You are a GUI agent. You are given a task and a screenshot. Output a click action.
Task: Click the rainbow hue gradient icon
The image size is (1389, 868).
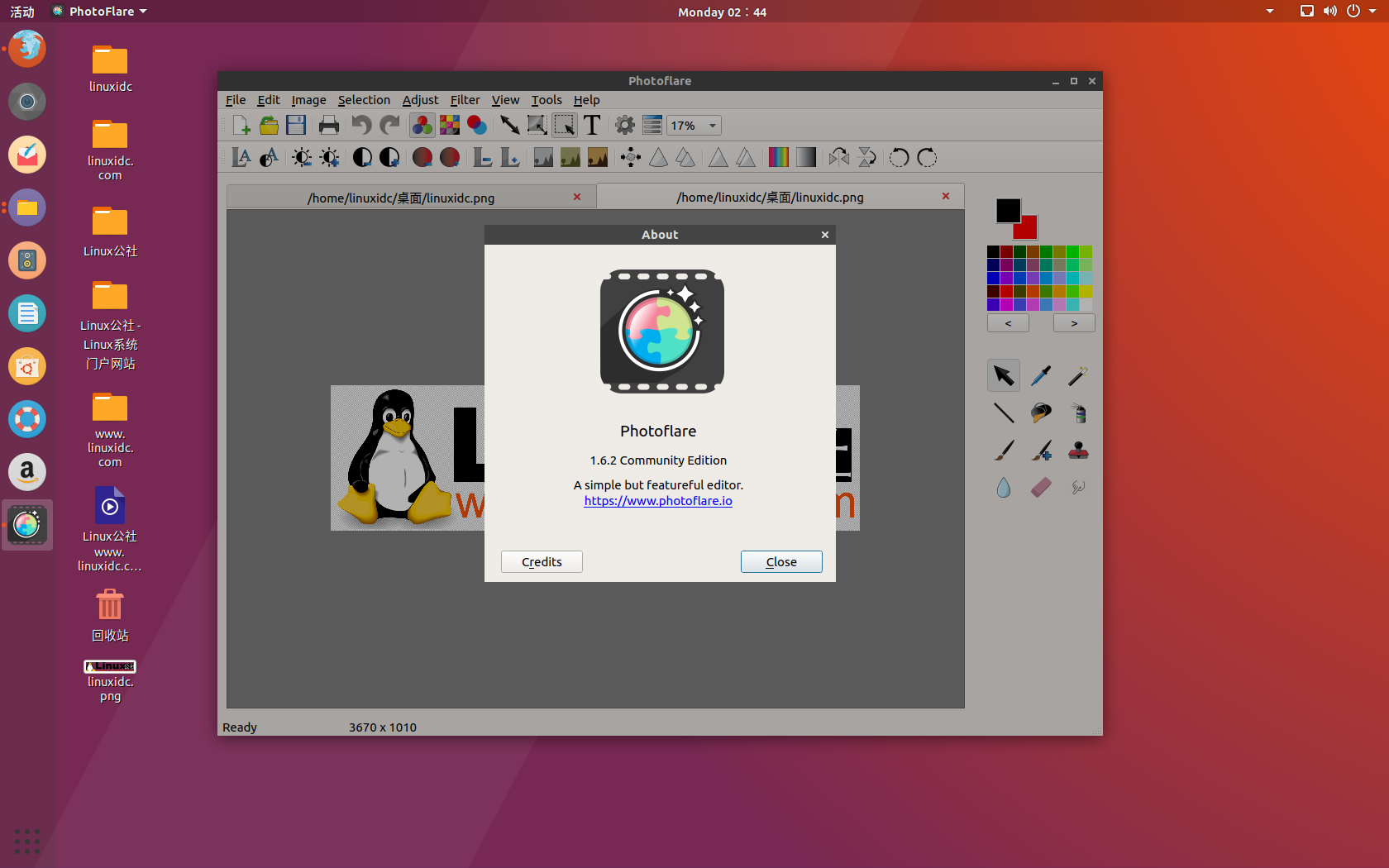(x=778, y=157)
